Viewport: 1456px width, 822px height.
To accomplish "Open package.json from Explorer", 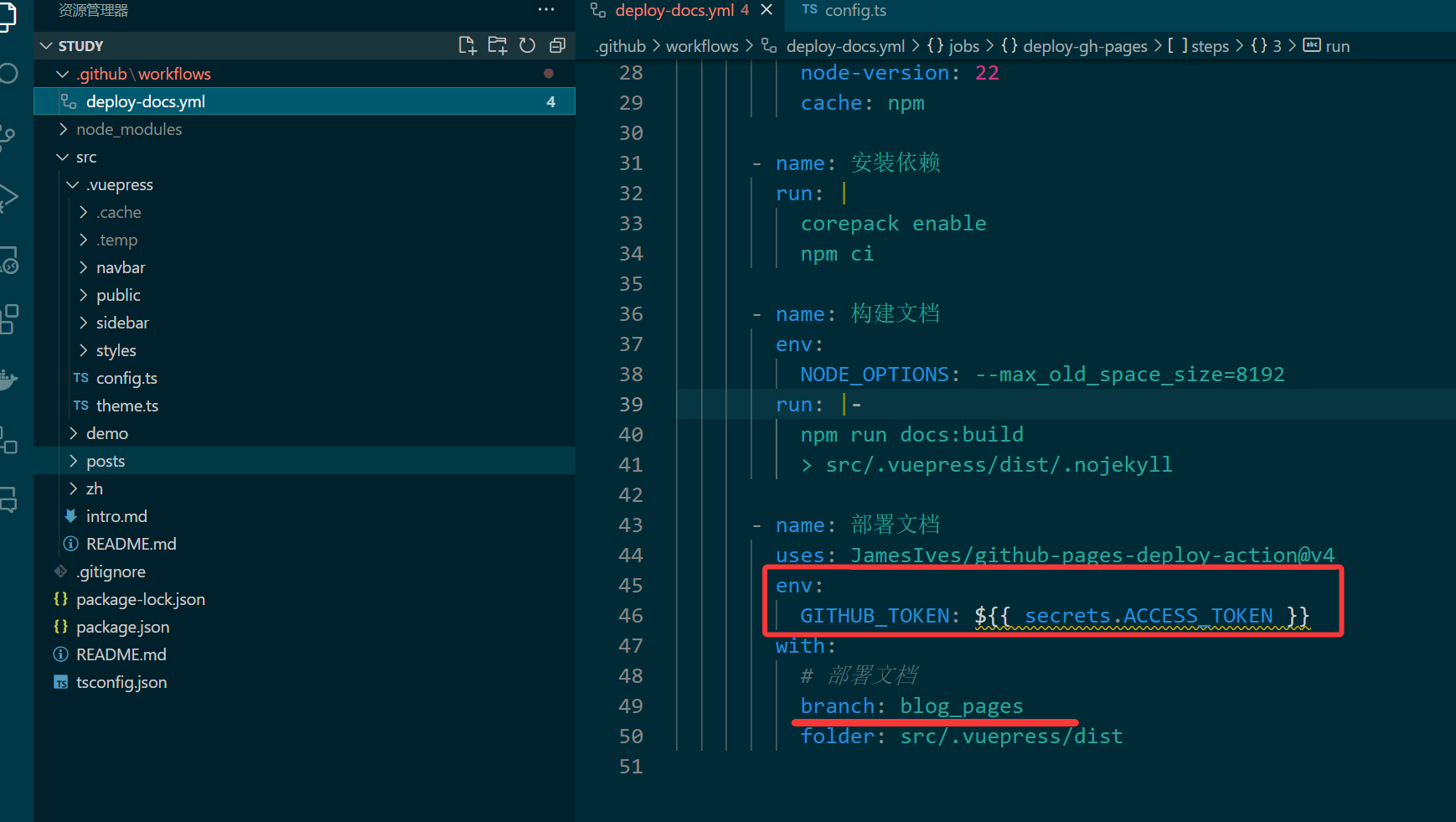I will pos(122,626).
